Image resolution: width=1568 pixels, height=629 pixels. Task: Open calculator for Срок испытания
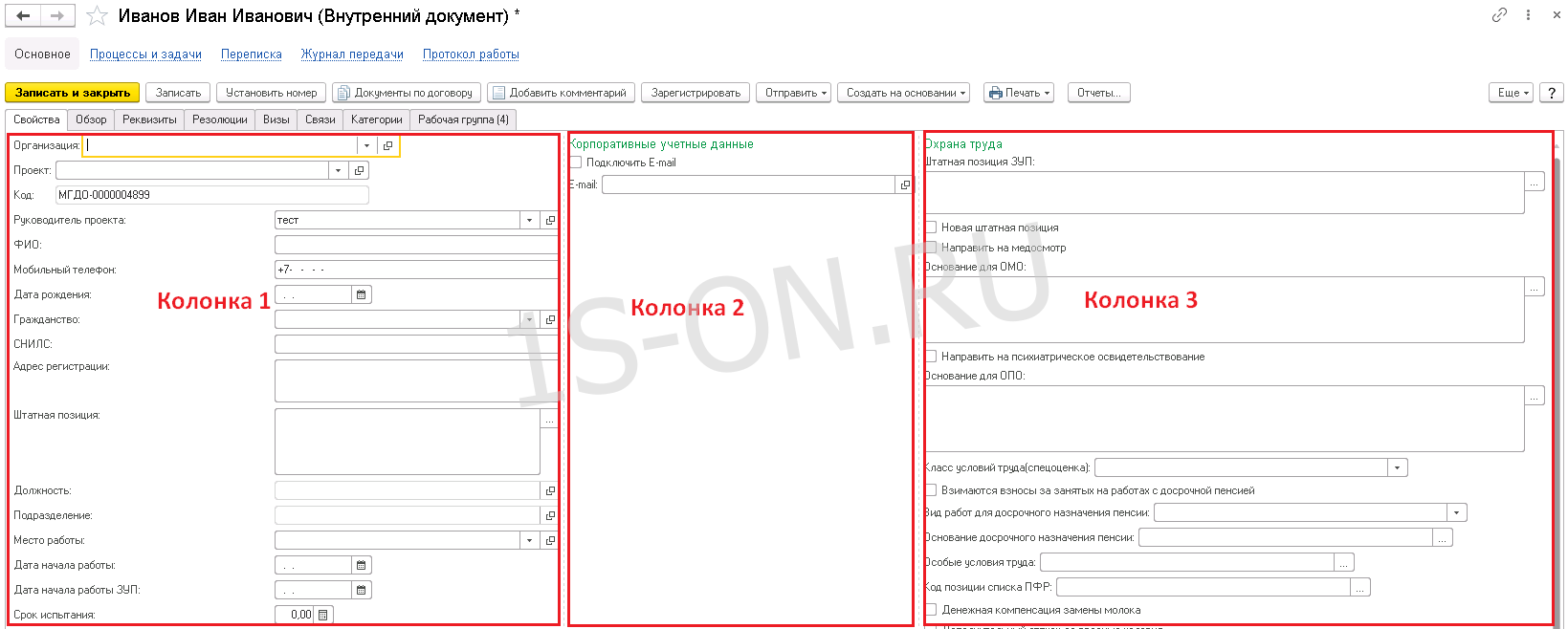click(323, 615)
